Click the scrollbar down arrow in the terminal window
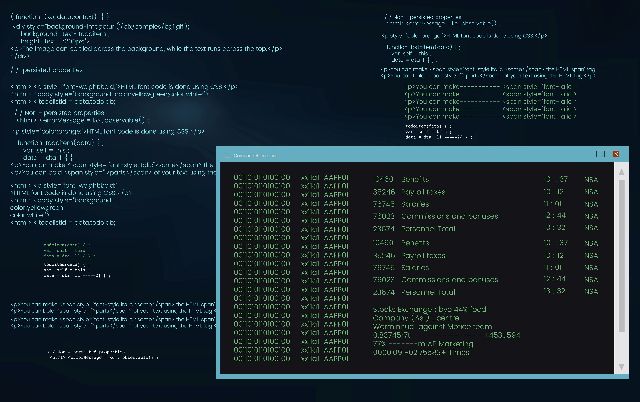Viewport: 640px width, 402px height. (x=621, y=366)
